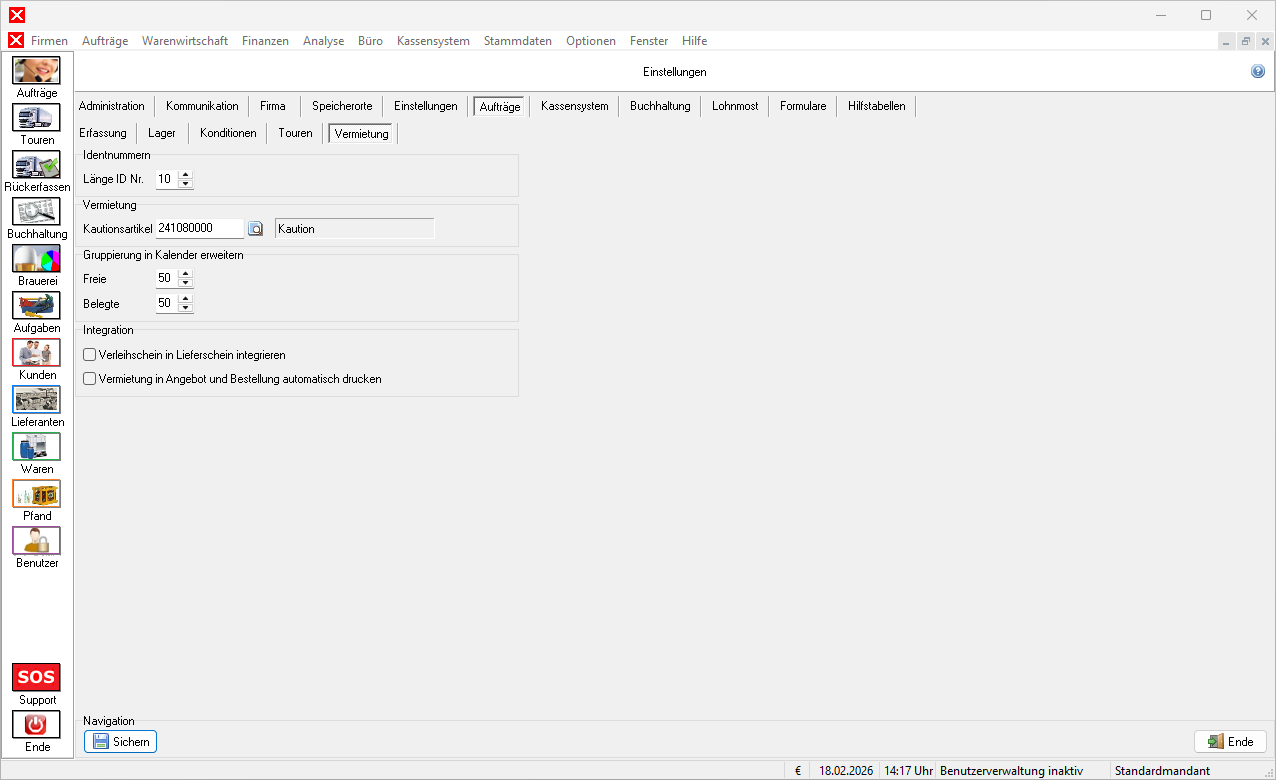Open the Kunden sidebar icon
The width and height of the screenshot is (1276, 780).
(x=36, y=353)
